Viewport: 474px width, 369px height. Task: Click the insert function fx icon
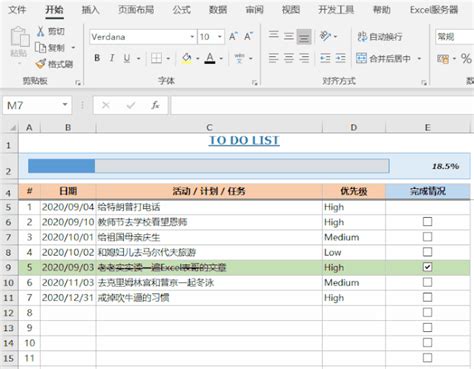pos(155,105)
